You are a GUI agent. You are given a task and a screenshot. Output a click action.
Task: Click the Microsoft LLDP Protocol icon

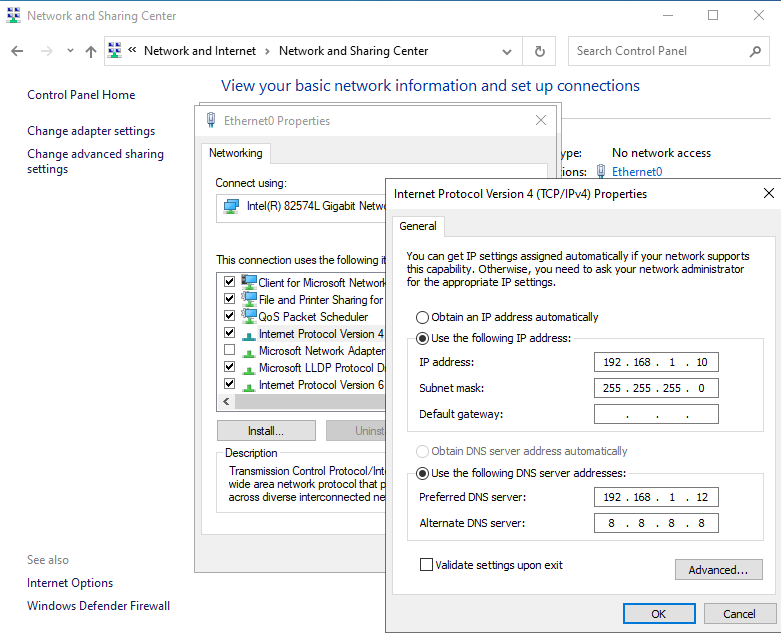coord(249,370)
